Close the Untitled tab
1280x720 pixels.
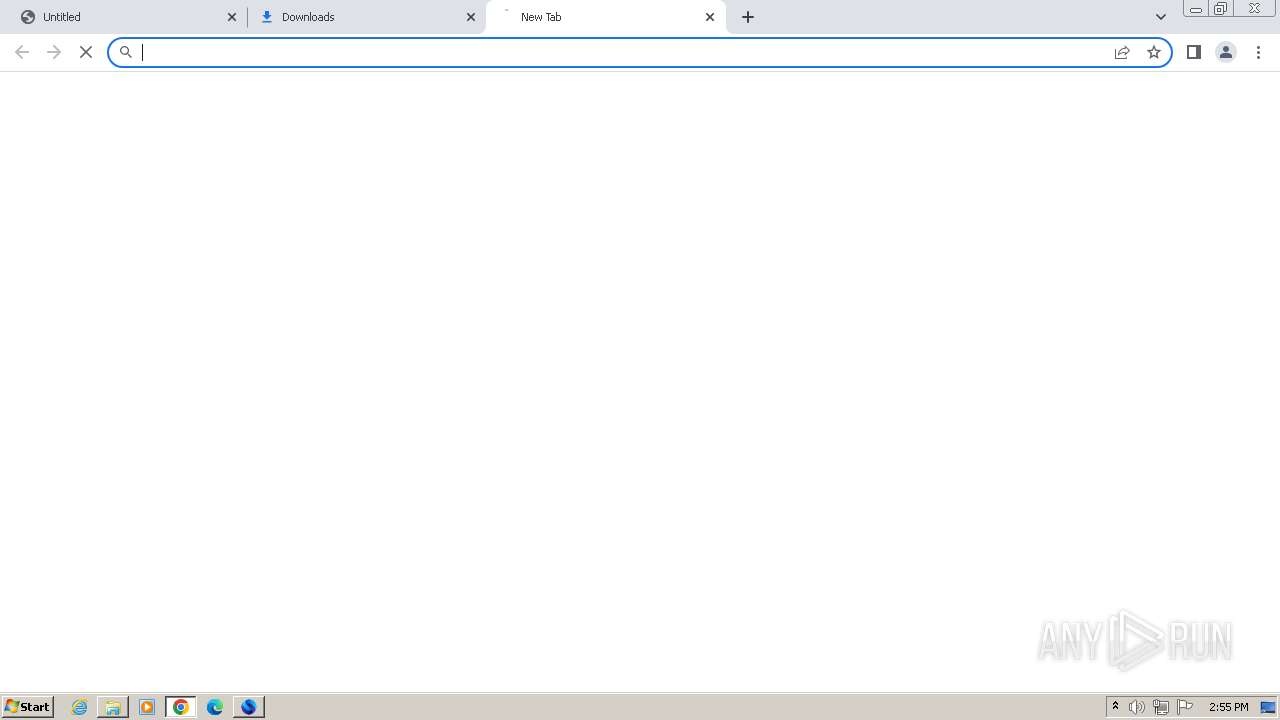click(232, 17)
